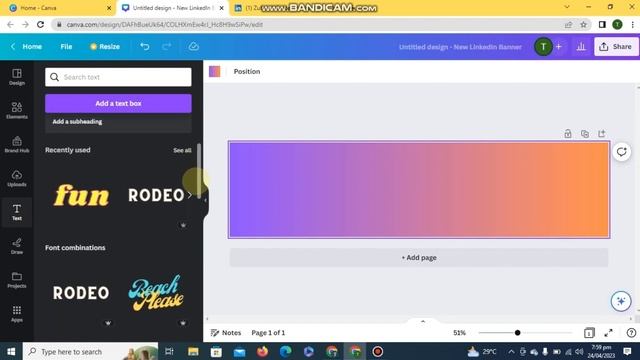The width and height of the screenshot is (640, 360).
Task: Open the Design sidebar panel
Action: [17, 77]
